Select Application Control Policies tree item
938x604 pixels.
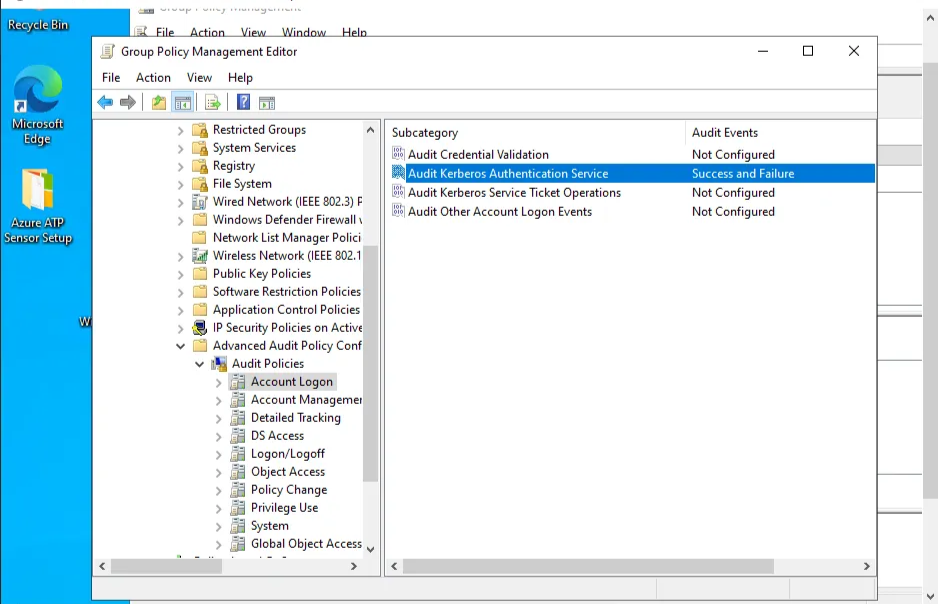(x=286, y=309)
